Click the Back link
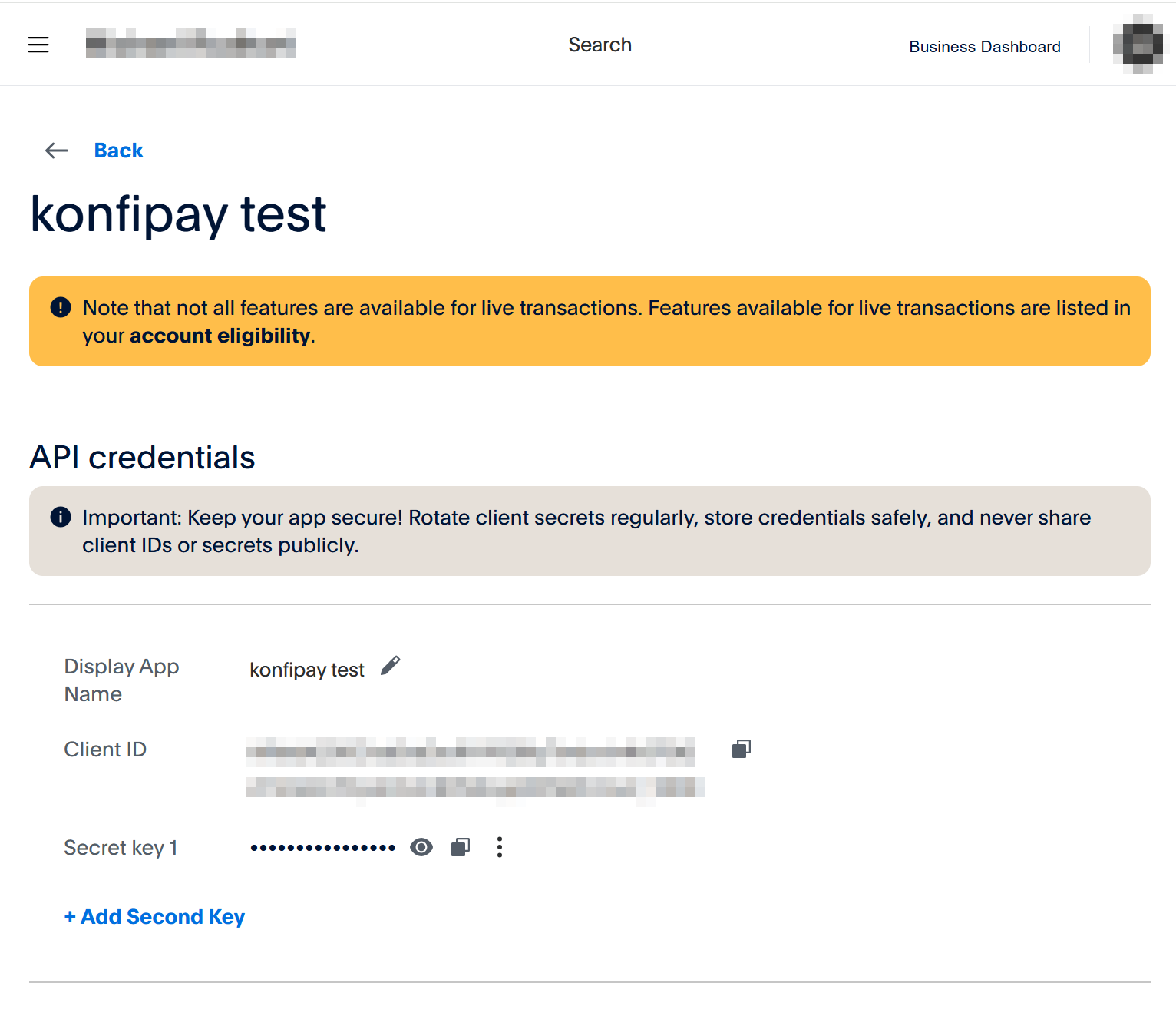Screen dimensions: 1176x1016 (x=118, y=151)
